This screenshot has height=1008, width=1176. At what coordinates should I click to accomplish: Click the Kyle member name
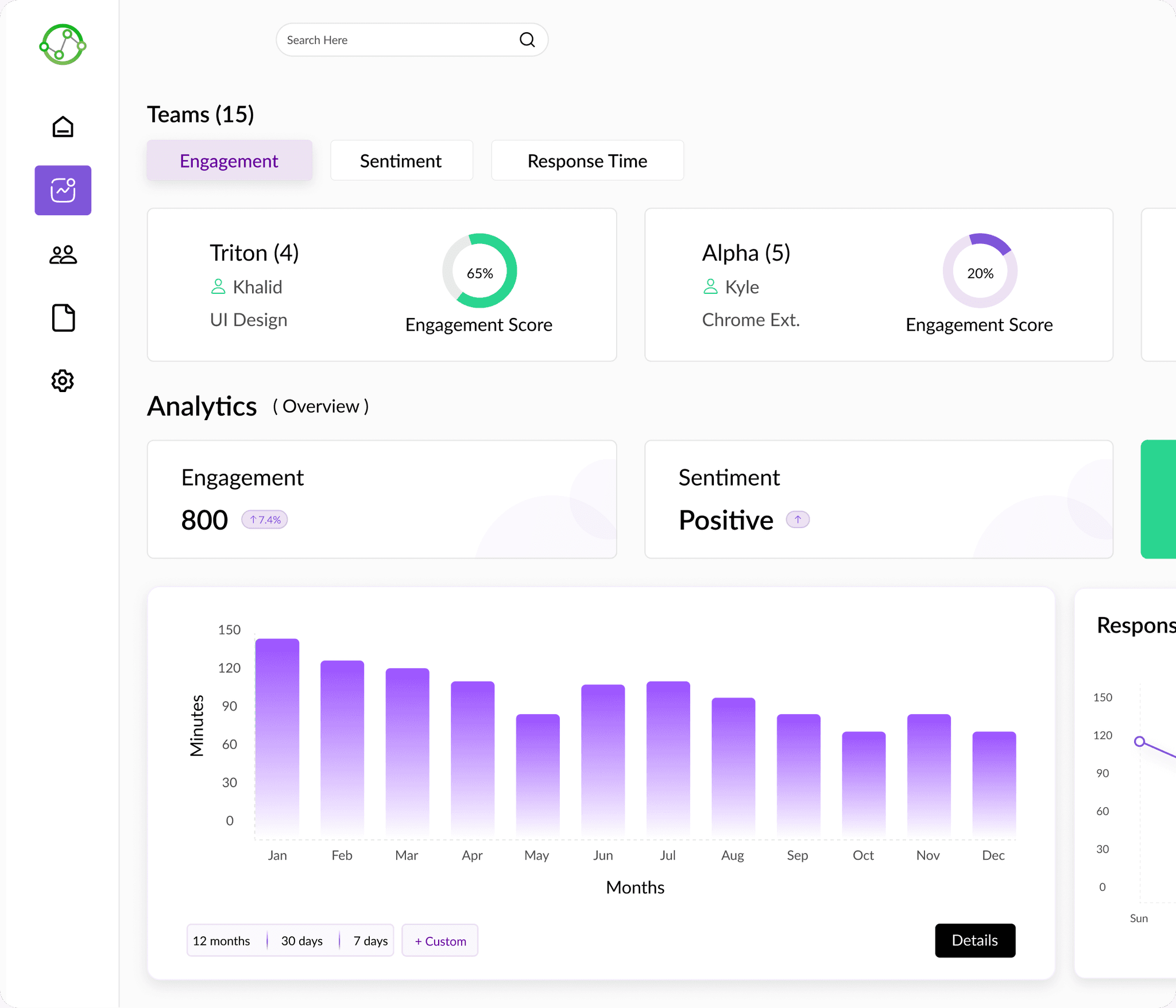(742, 286)
